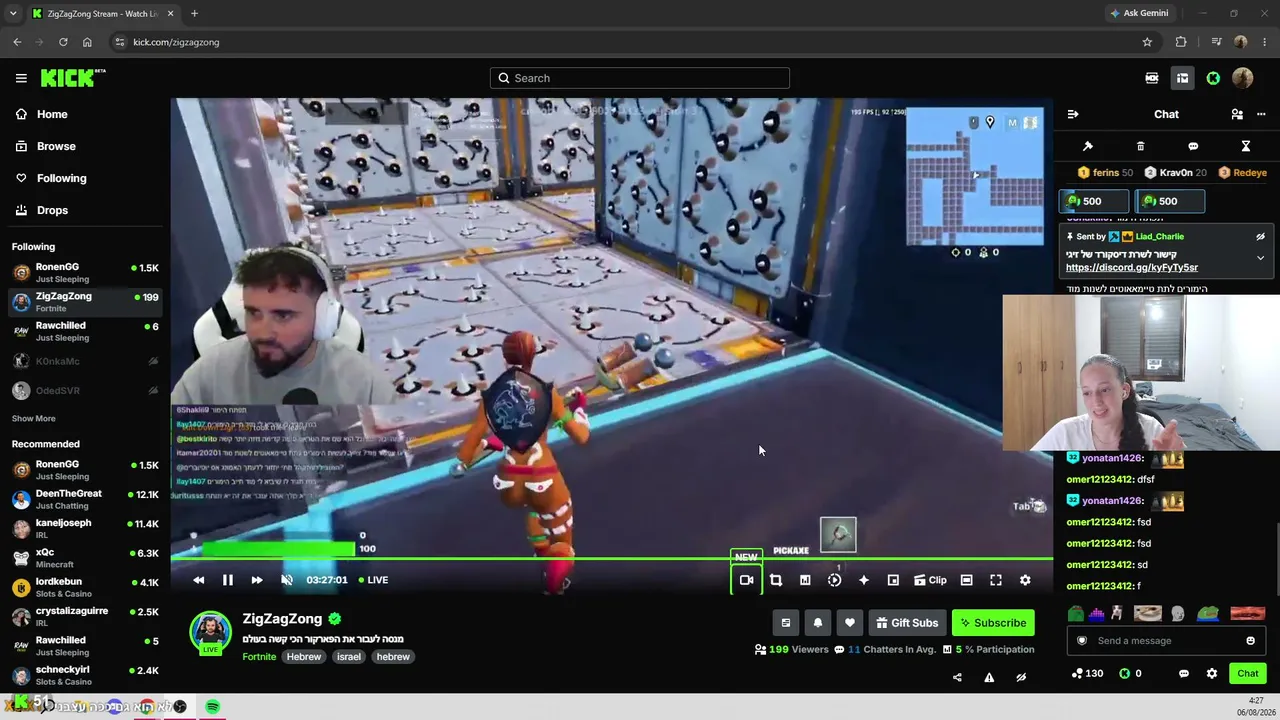Open video player settings gear
The height and width of the screenshot is (720, 1280).
point(1025,580)
